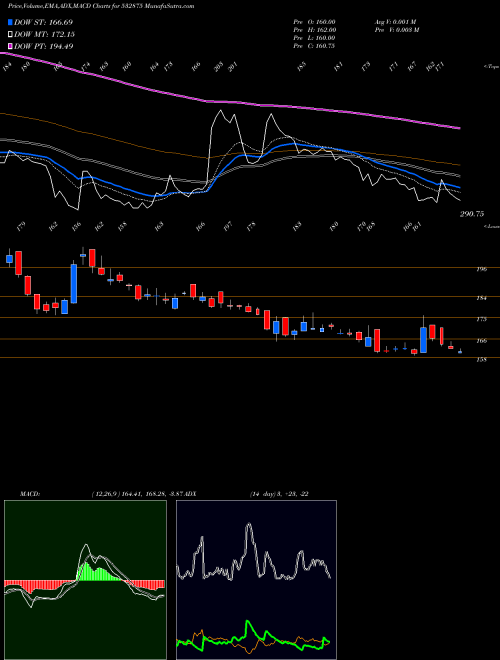500x660 pixels.
Task: Click the 166 price level label
Action: [x=482, y=341]
